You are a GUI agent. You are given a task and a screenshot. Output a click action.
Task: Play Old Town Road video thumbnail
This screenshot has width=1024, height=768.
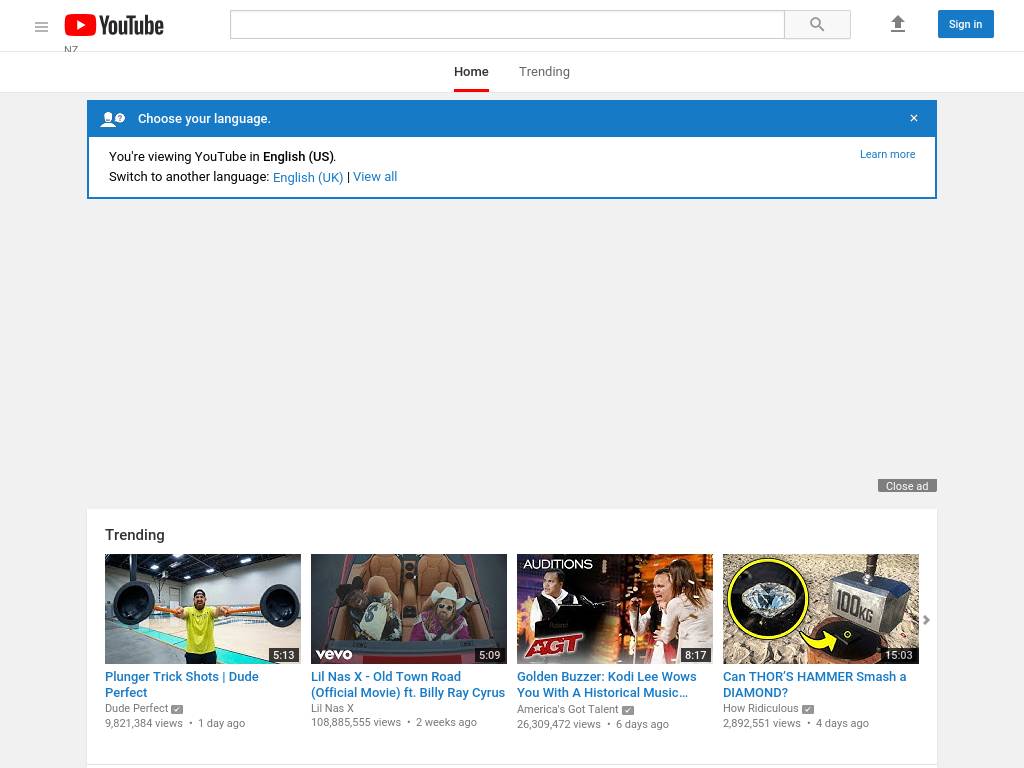[409, 609]
